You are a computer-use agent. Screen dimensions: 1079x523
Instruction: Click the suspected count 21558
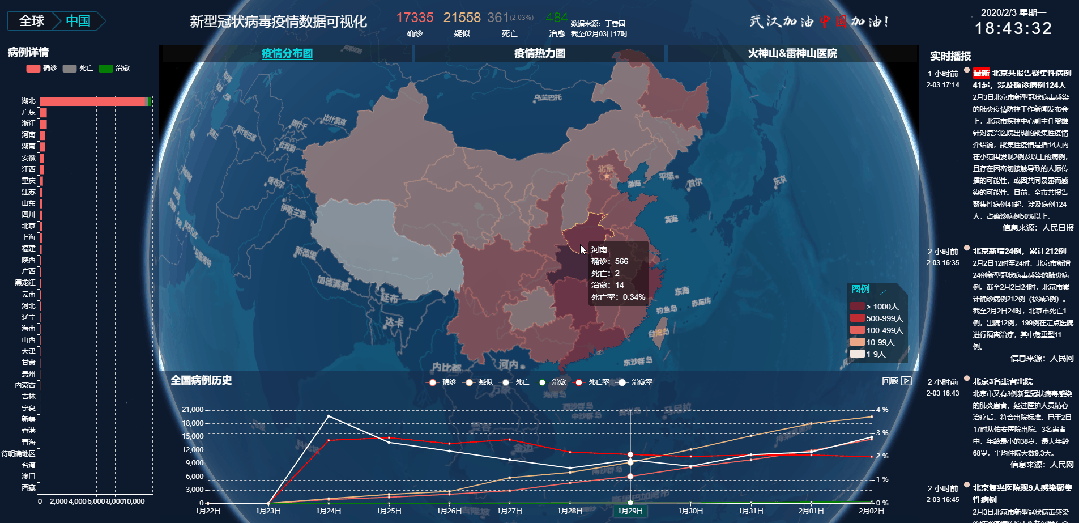[x=462, y=17]
